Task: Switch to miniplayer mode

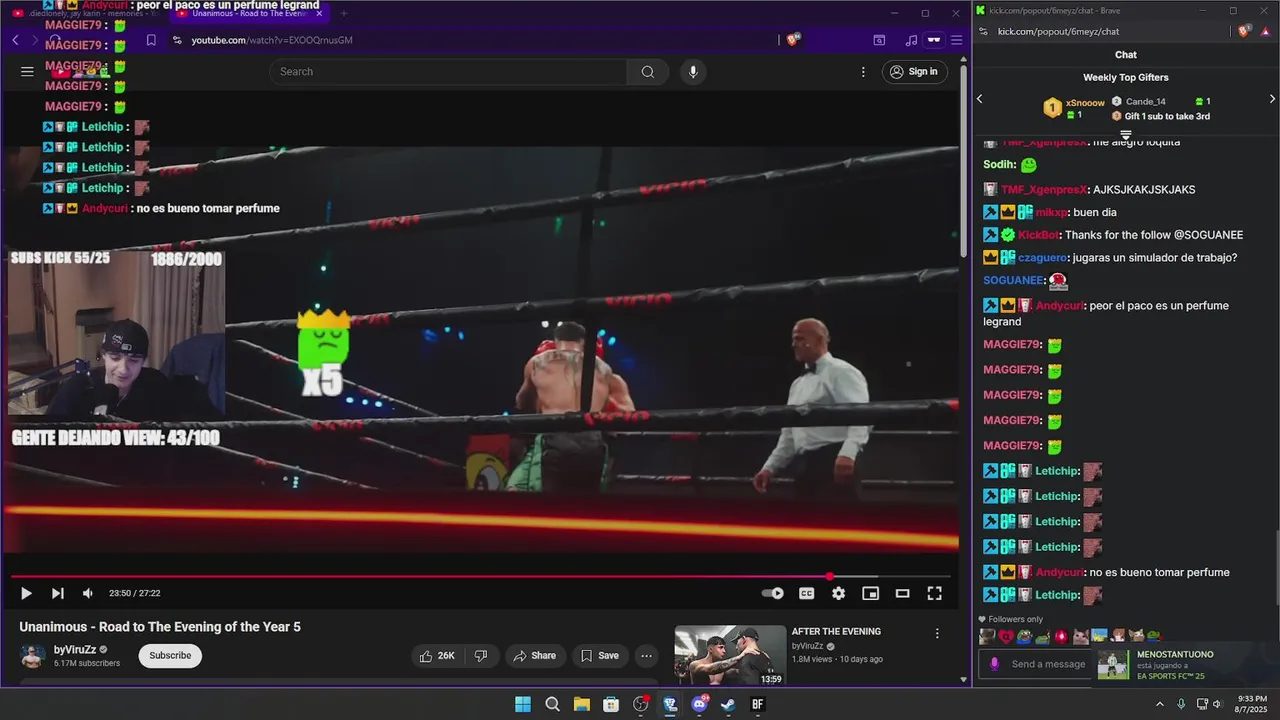Action: [x=870, y=593]
